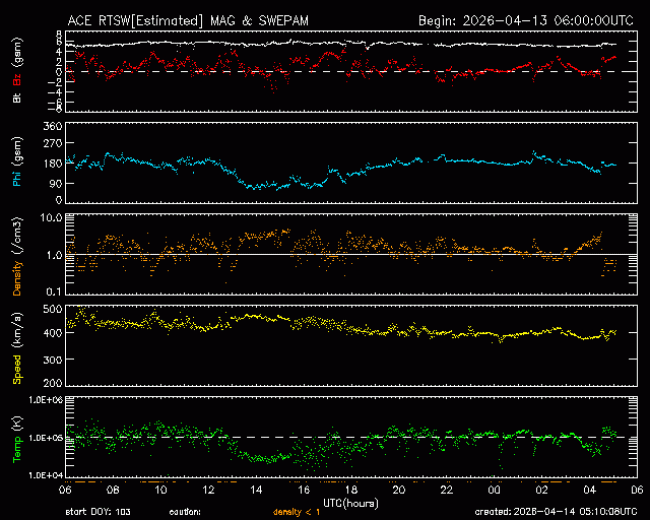Viewport: 650px width, 520px height.
Task: Click the "(/cm3)" Density unit label
Action: [x=18, y=237]
